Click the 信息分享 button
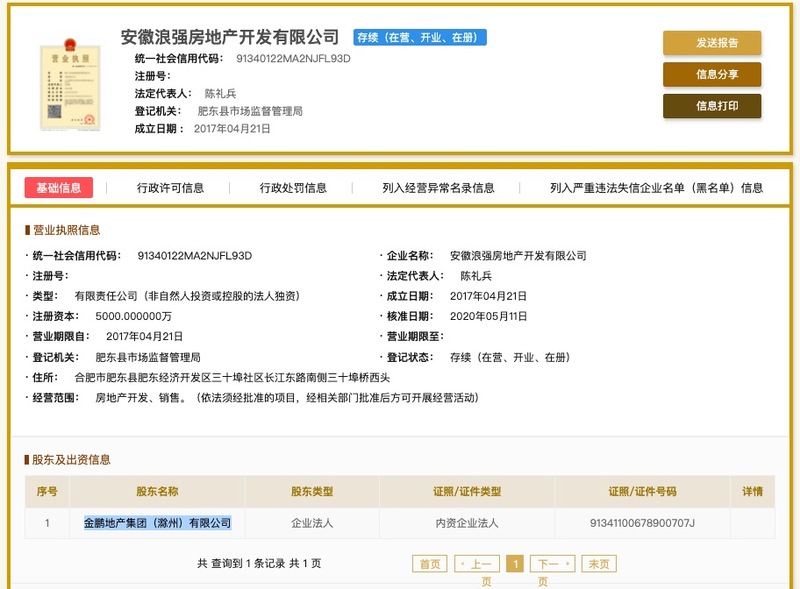The height and width of the screenshot is (589, 800). tap(712, 75)
